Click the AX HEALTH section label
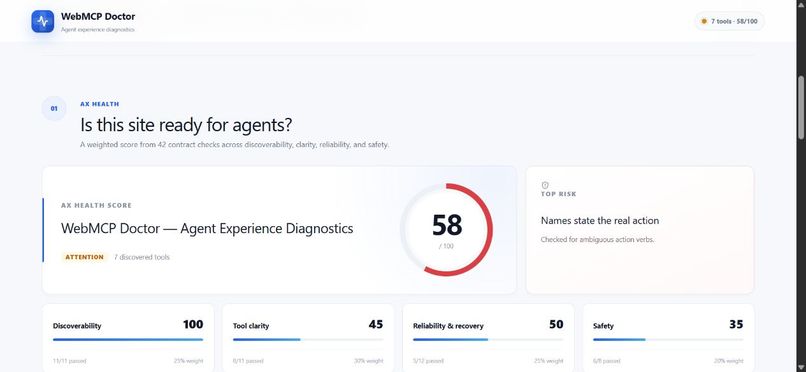806x372 pixels. click(100, 104)
